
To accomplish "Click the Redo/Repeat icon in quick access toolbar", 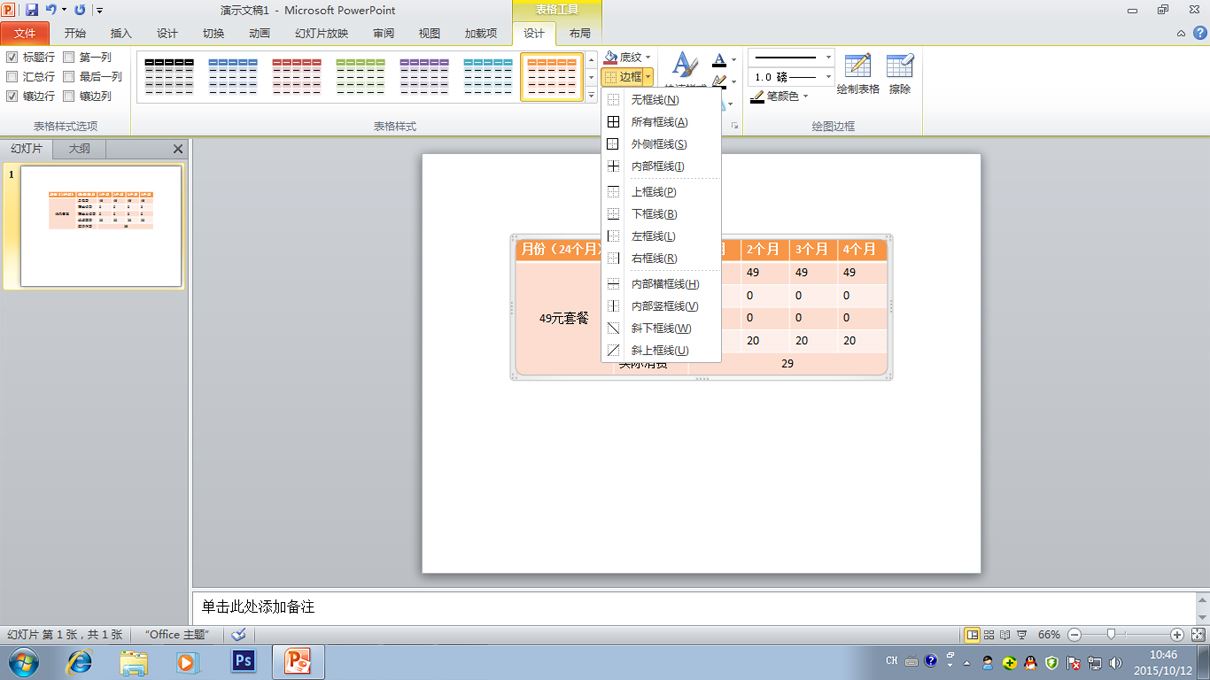I will [x=80, y=10].
